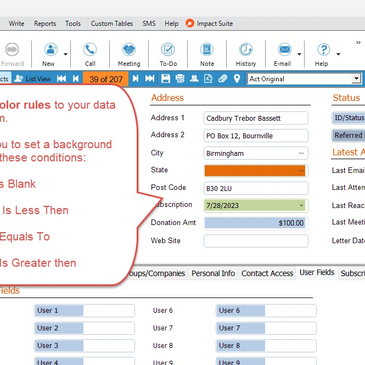Viewport: 365px width, 365px height.
Task: Click the ID/Status field
Action: (x=348, y=118)
